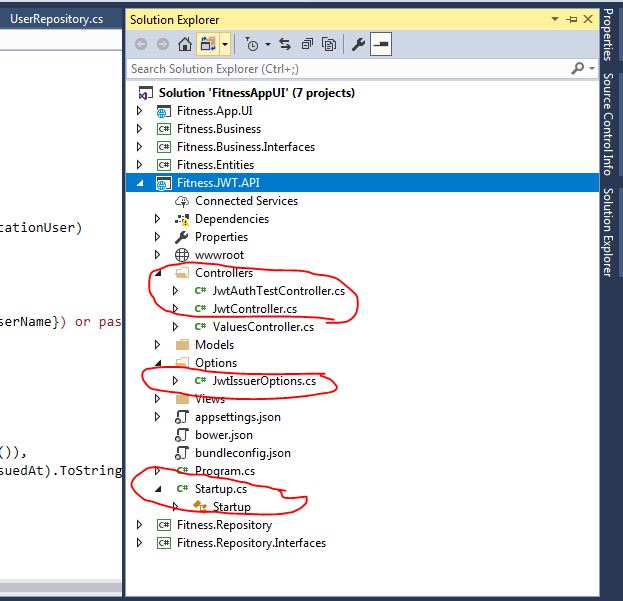The image size is (623, 601).
Task: Click the Show All Files icon
Action: pos(329,44)
